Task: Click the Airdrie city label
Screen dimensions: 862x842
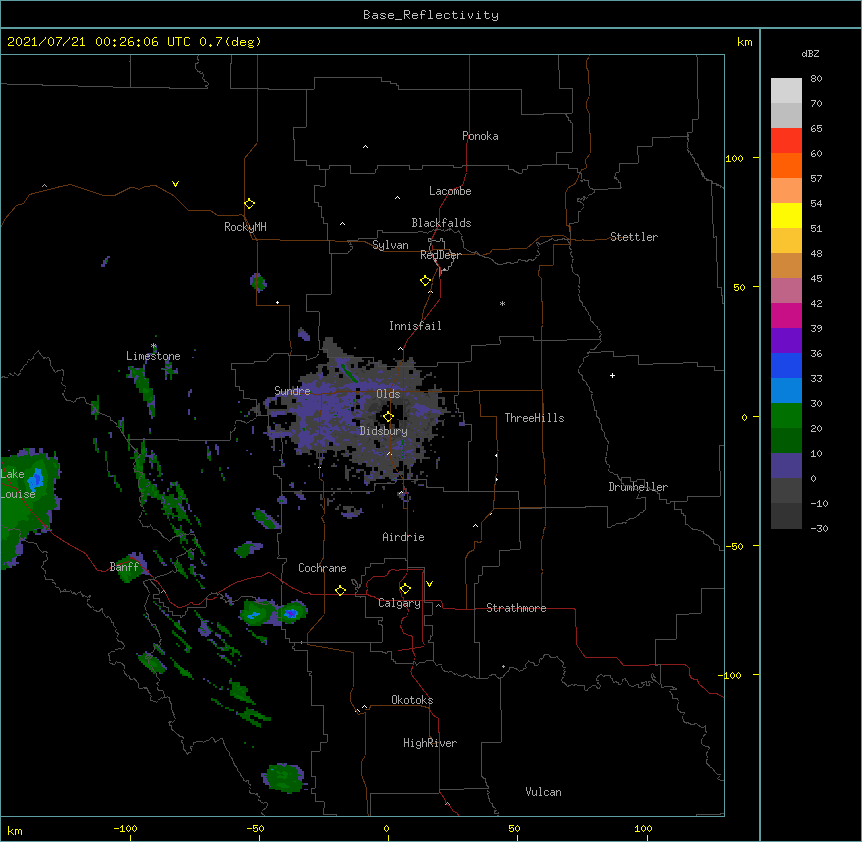Action: [x=404, y=537]
